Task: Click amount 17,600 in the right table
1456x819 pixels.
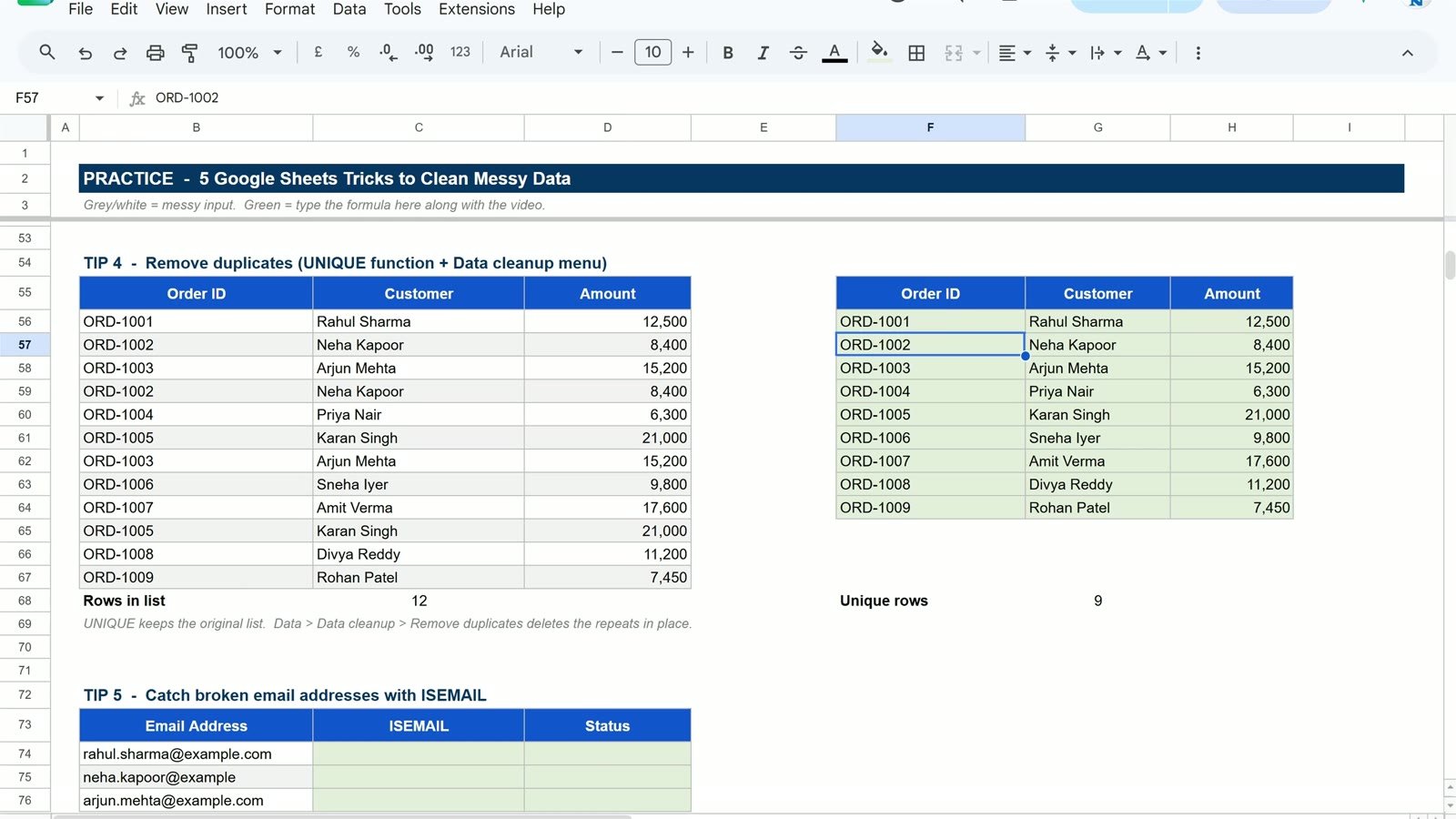Action: [x=1231, y=461]
